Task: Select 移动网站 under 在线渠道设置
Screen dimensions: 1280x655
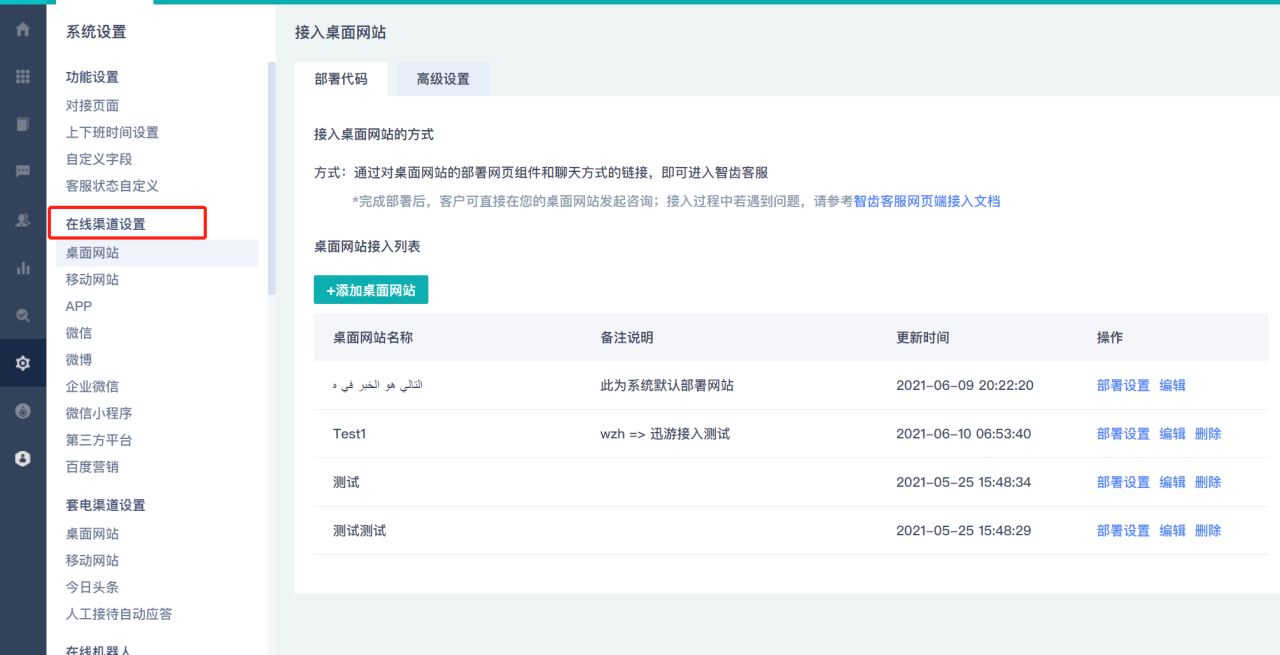Action: tap(92, 279)
